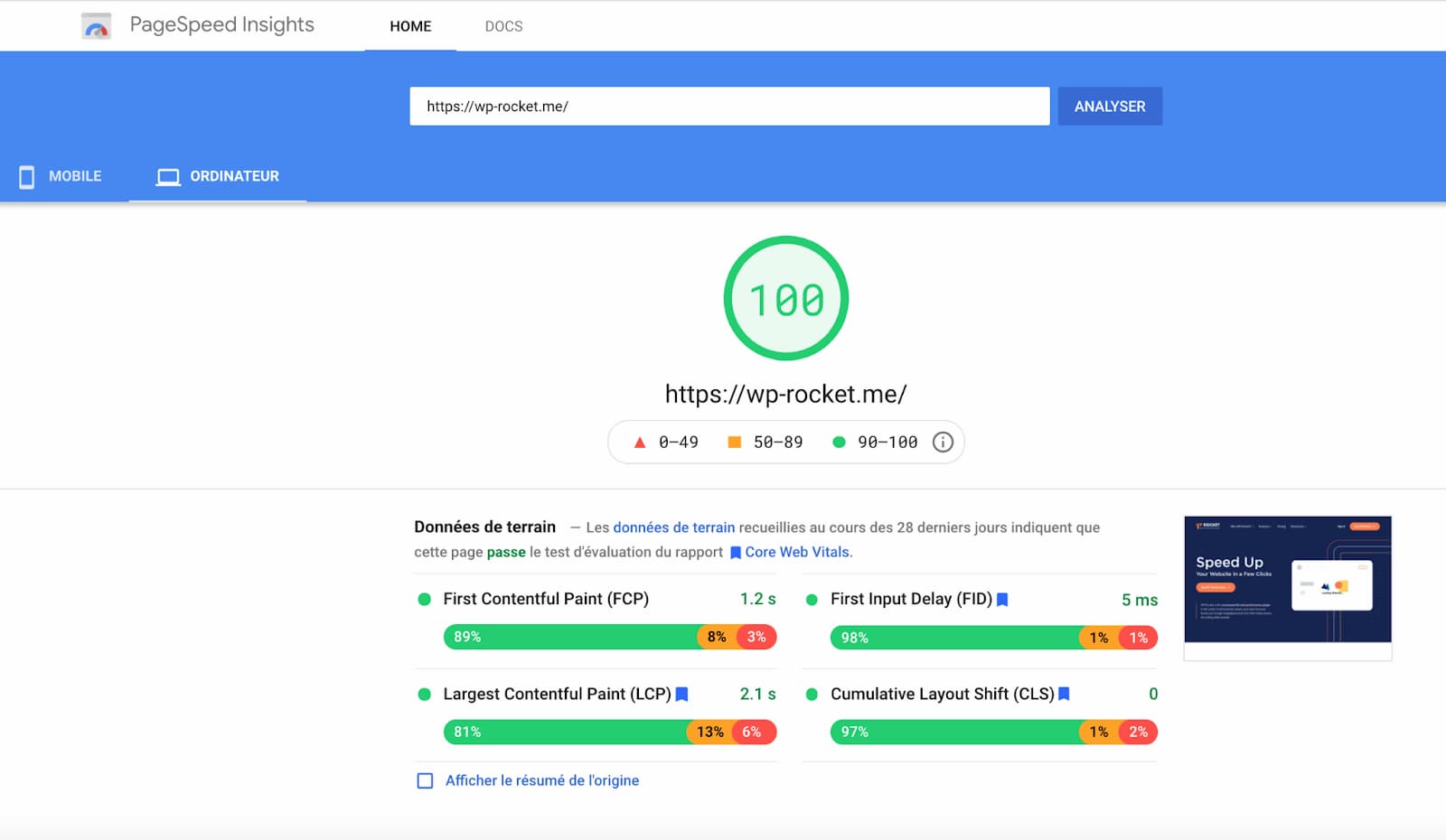Open the DOCS tab
This screenshot has width=1446, height=840.
point(503,26)
